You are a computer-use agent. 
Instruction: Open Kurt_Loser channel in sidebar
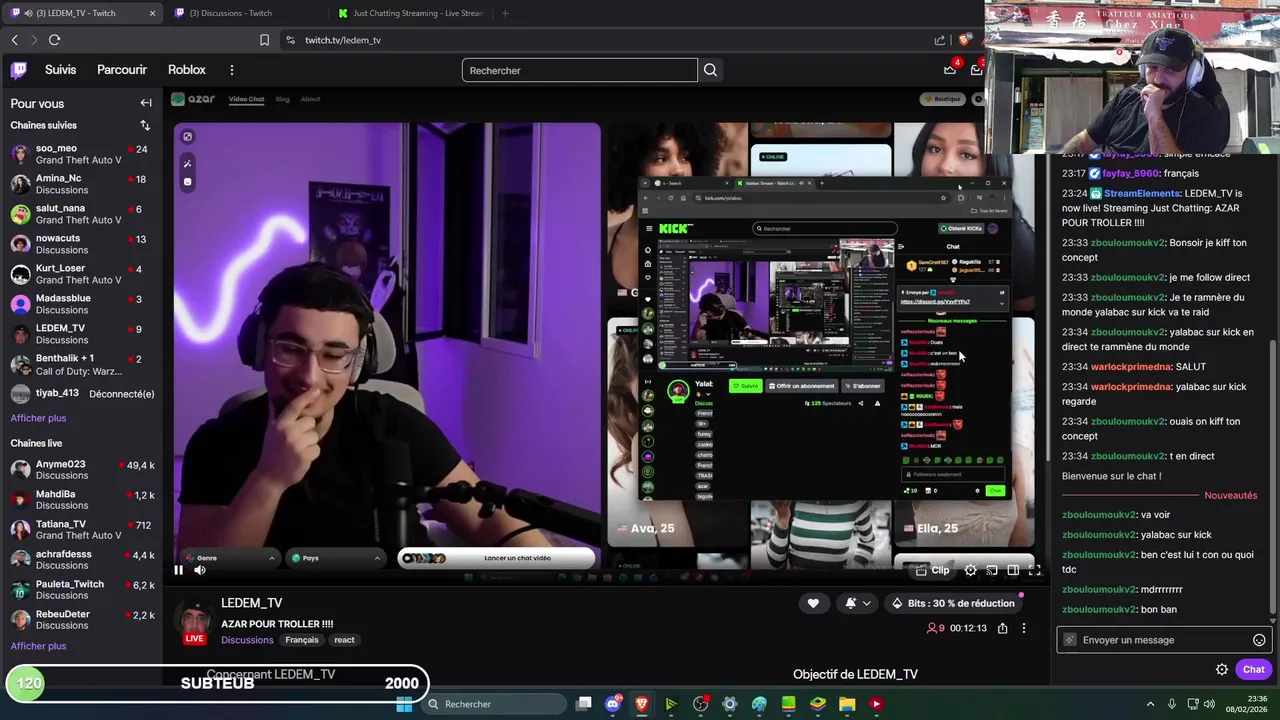coord(80,274)
